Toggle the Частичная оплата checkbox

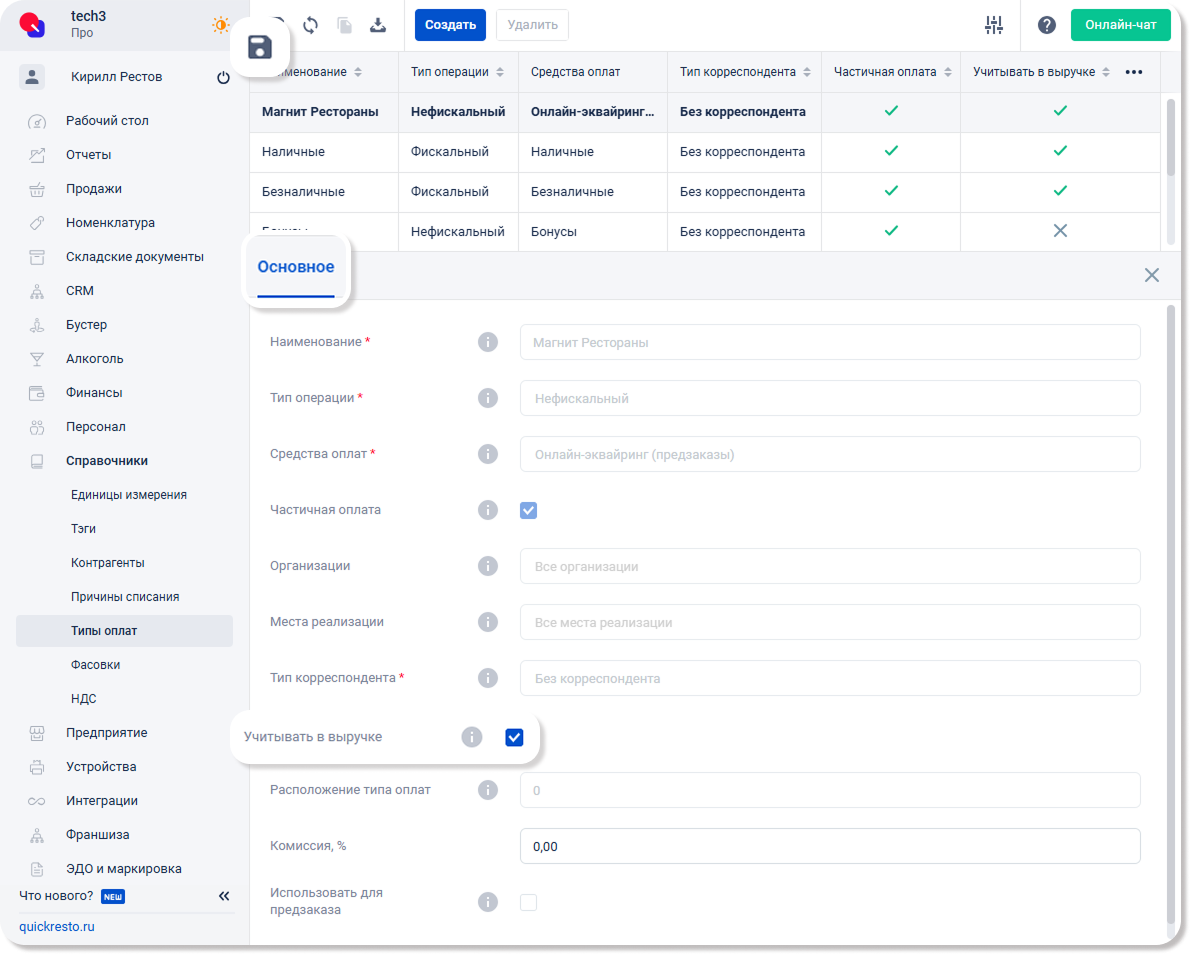[528, 510]
